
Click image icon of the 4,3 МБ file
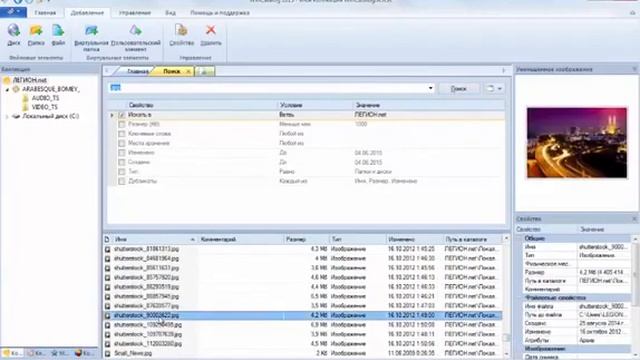click(x=107, y=249)
